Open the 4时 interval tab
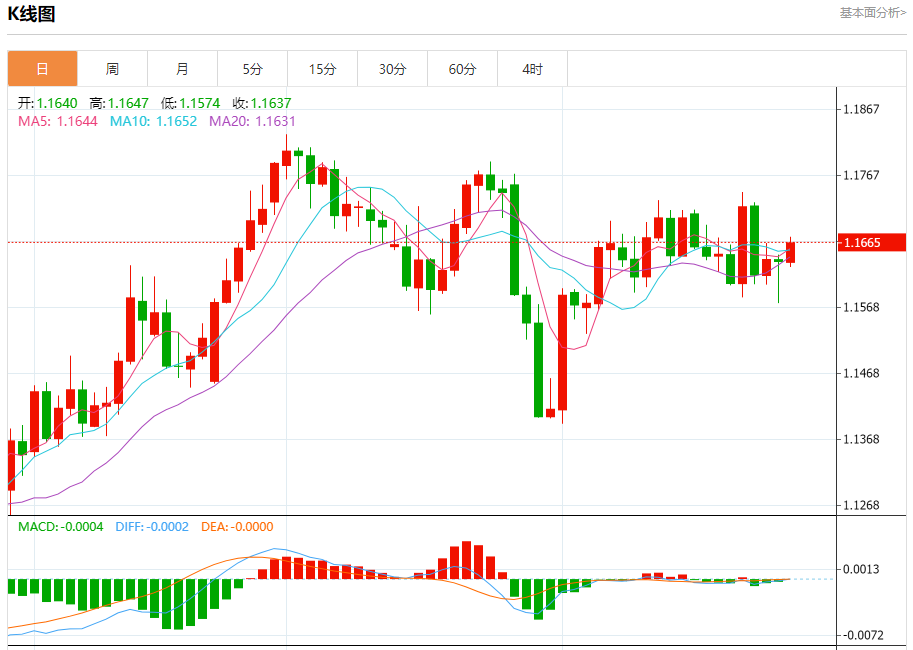 click(x=532, y=69)
